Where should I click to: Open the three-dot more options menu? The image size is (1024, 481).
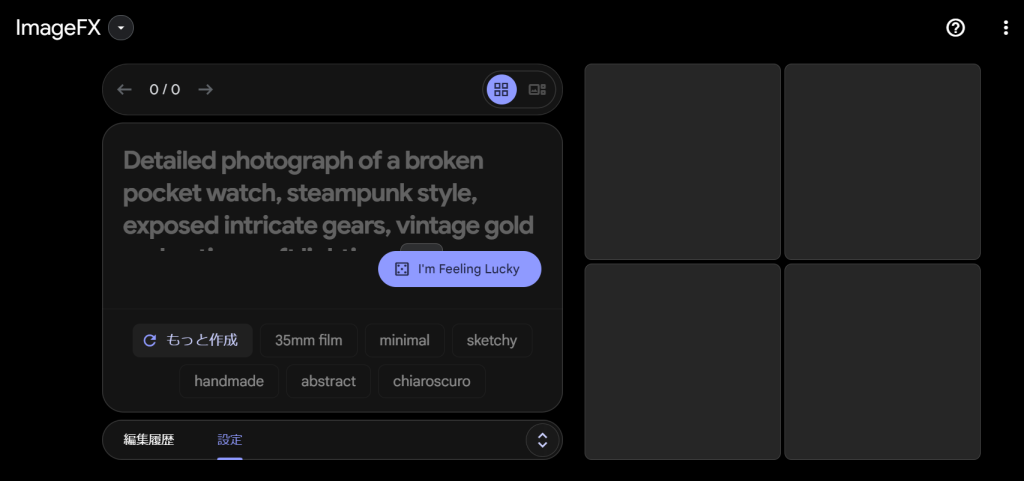[x=1005, y=28]
